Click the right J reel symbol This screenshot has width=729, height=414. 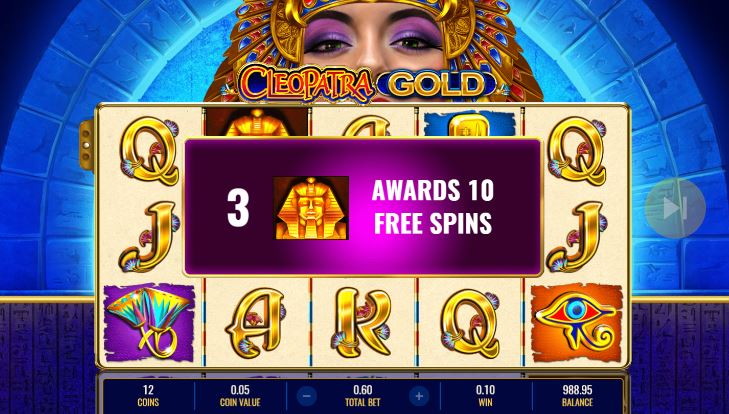pos(577,237)
